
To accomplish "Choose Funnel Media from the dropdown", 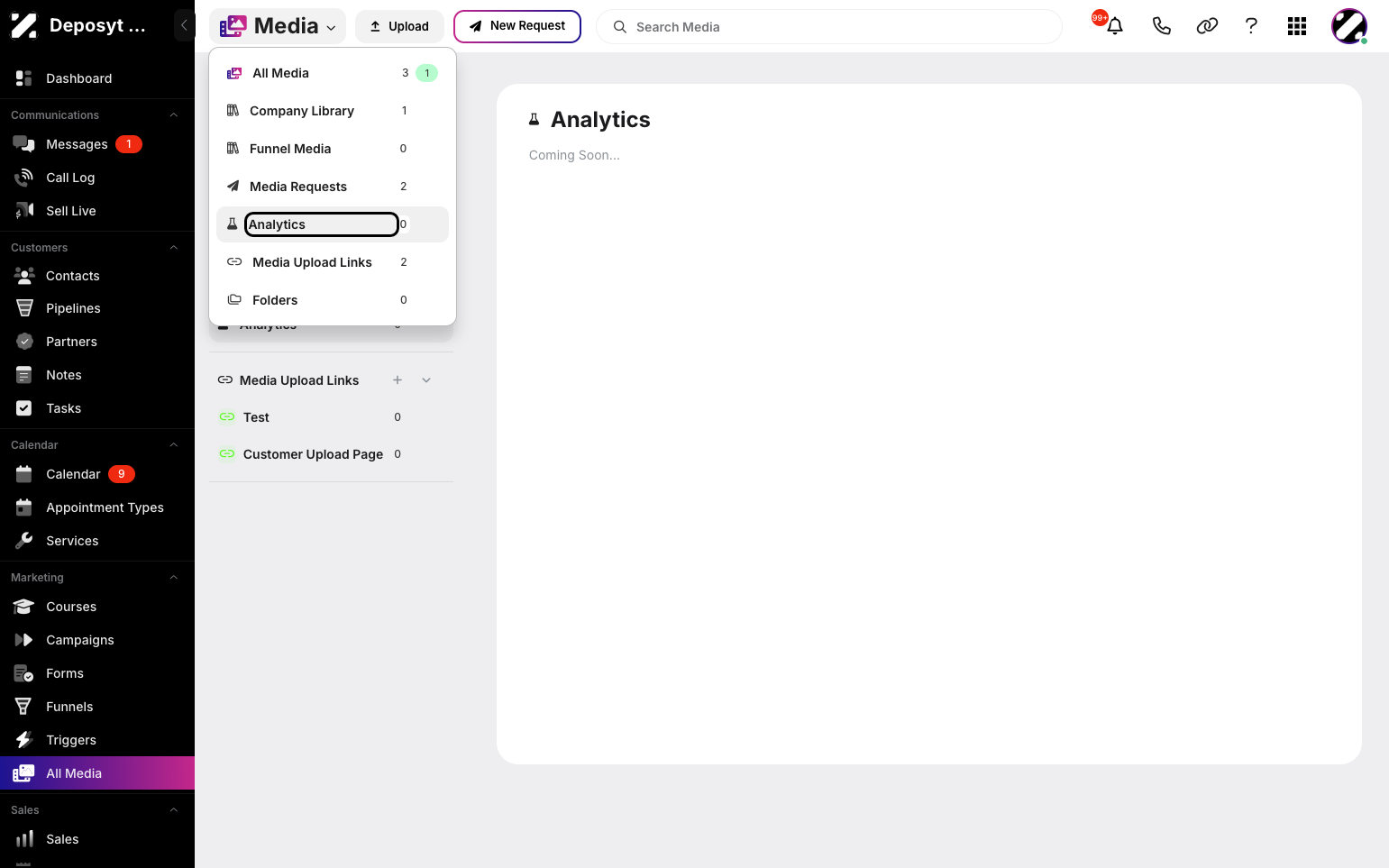I will (333, 149).
